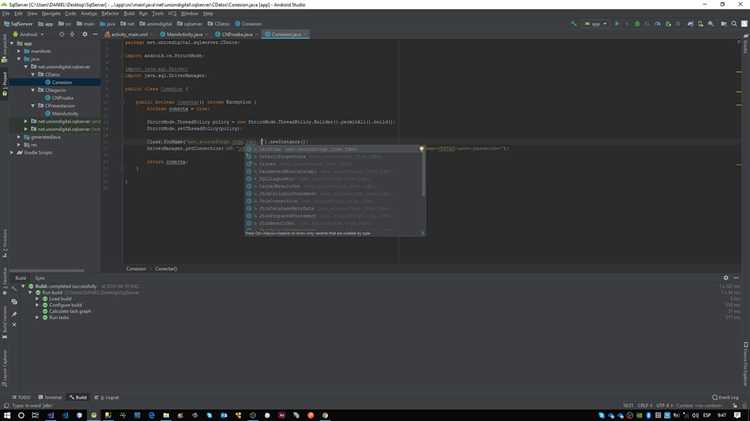Click the autocomplete popup scrollbar

coord(422,170)
